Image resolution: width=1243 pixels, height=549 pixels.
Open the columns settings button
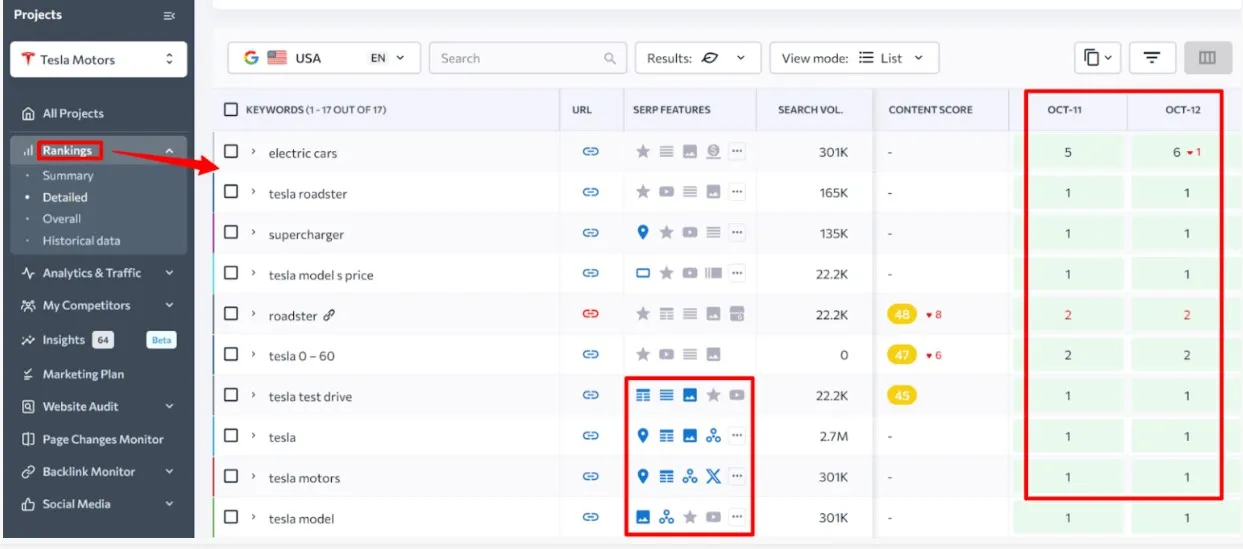1208,58
